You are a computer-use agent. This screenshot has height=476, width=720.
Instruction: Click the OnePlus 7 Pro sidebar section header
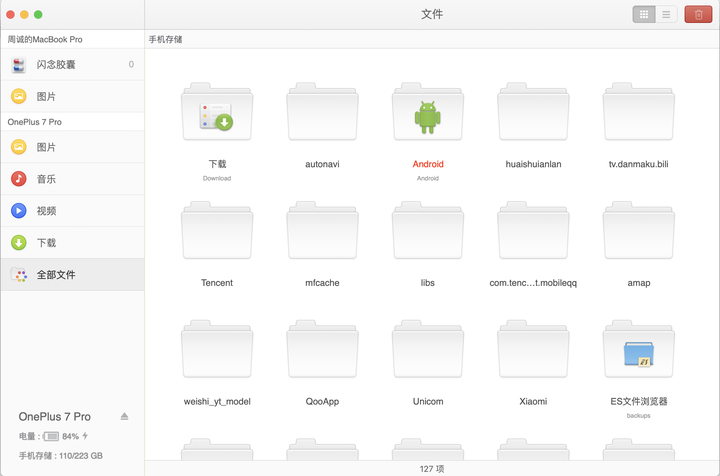pos(34,122)
